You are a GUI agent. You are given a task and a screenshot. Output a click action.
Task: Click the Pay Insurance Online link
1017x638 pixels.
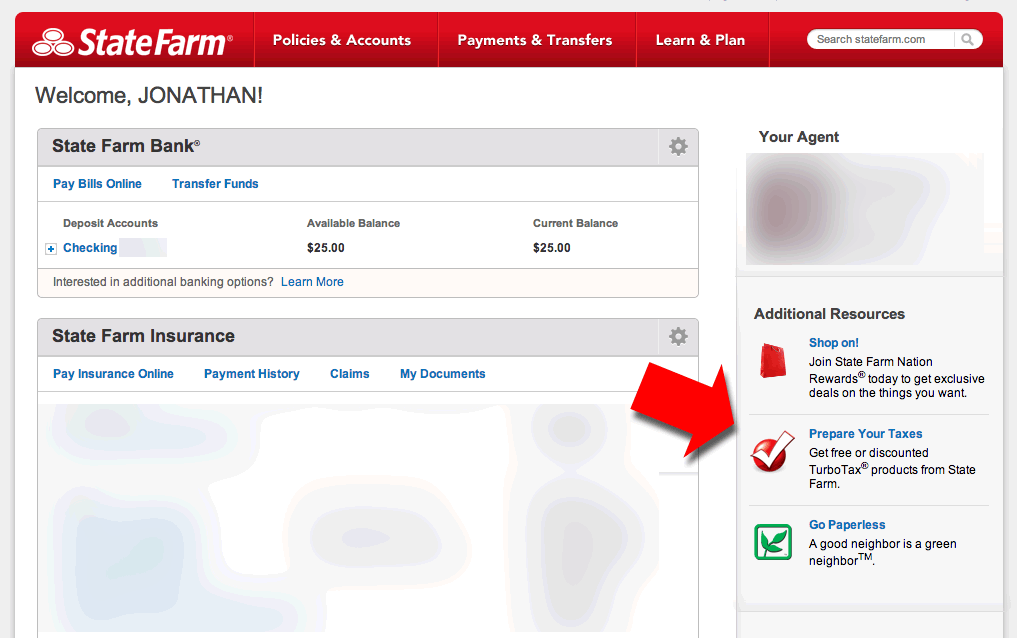[114, 374]
